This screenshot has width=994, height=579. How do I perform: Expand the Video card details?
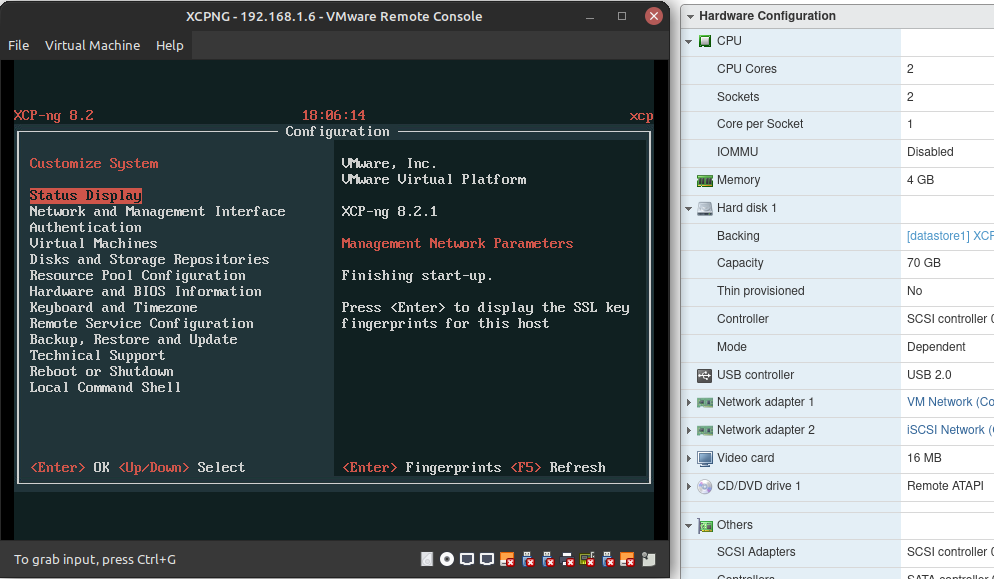689,459
